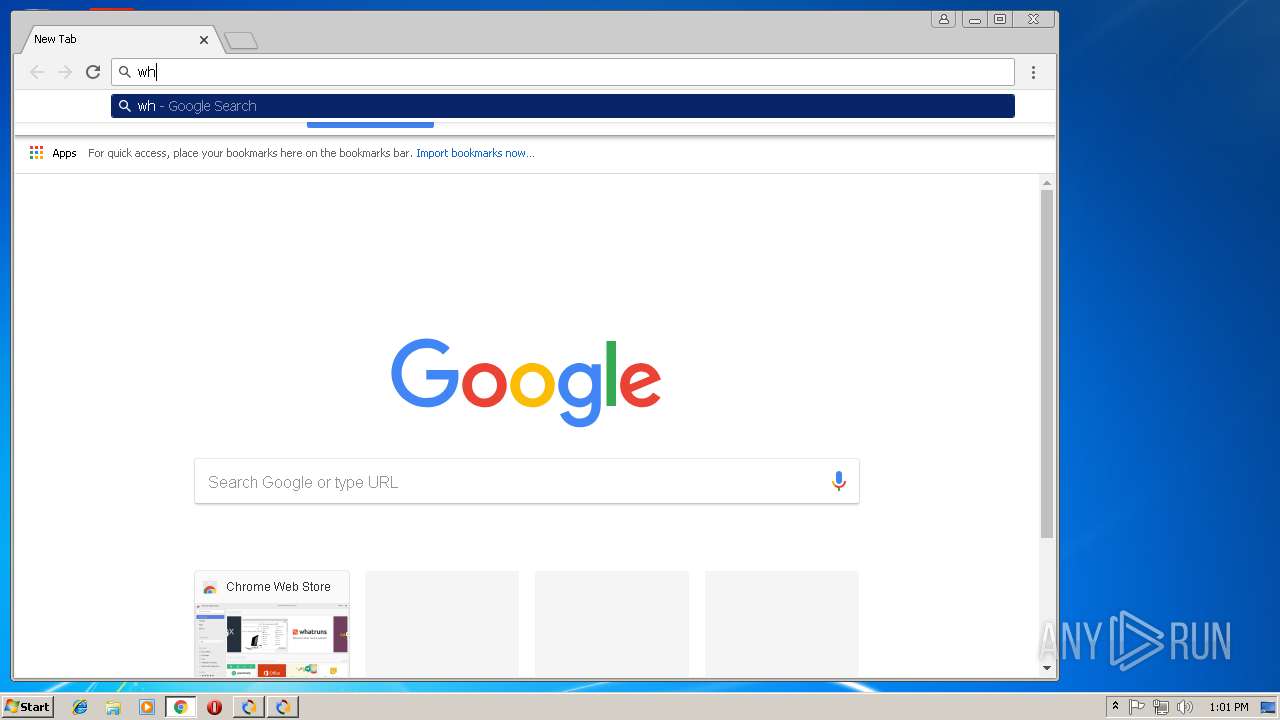Screen dimensions: 1280x720
Task: Click the page scrollbar down arrow
Action: 1047,668
